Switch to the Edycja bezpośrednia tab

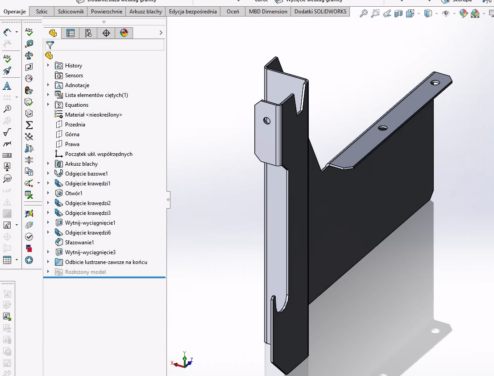point(193,12)
